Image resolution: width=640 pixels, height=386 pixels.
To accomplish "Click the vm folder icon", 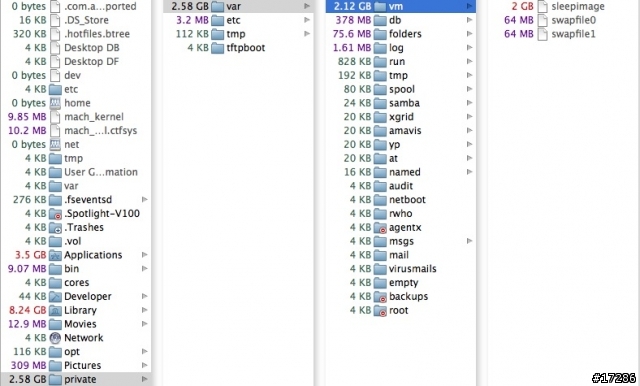I will [380, 7].
